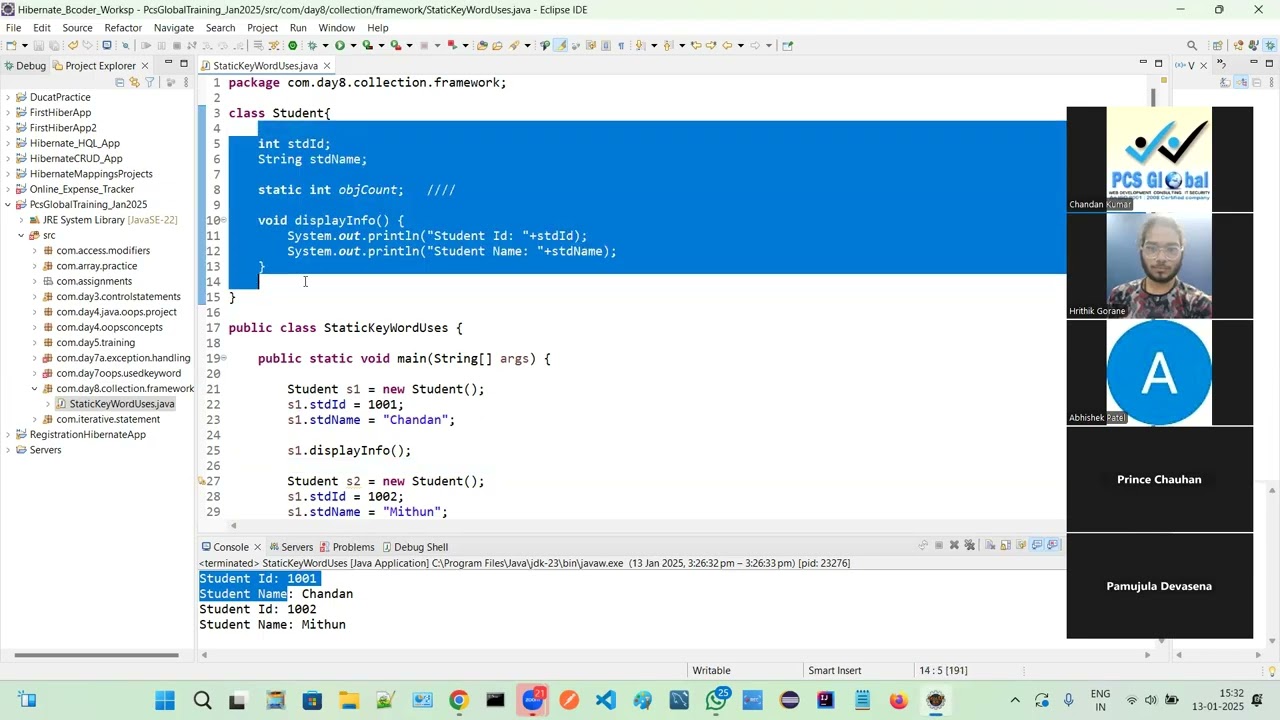
Task: Close the StaticKeyWordUses.java editor tab
Action: (326, 66)
